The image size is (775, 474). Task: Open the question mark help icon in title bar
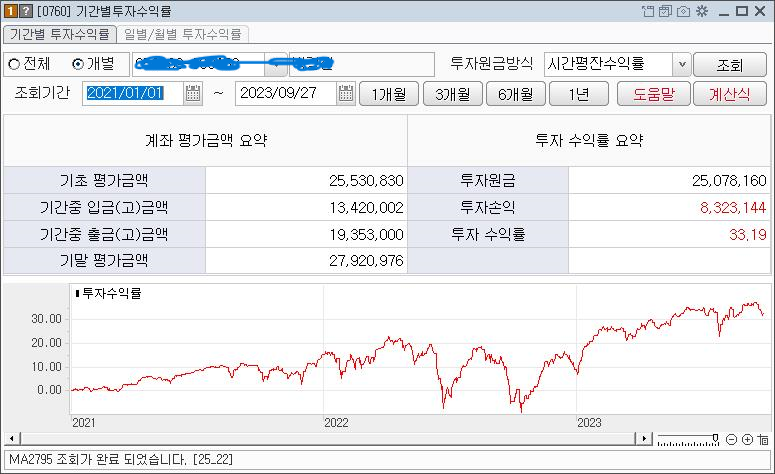(x=25, y=11)
